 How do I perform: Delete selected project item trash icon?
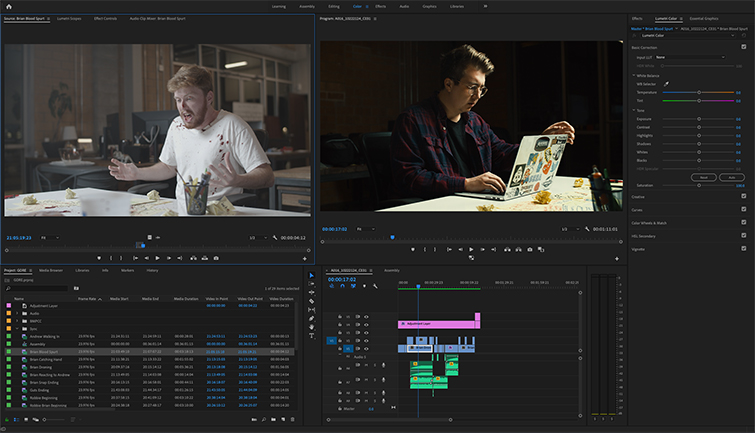[x=292, y=420]
